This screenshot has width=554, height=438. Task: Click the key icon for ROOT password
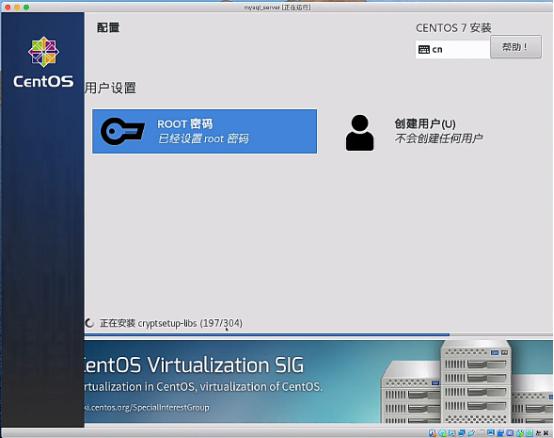point(123,131)
